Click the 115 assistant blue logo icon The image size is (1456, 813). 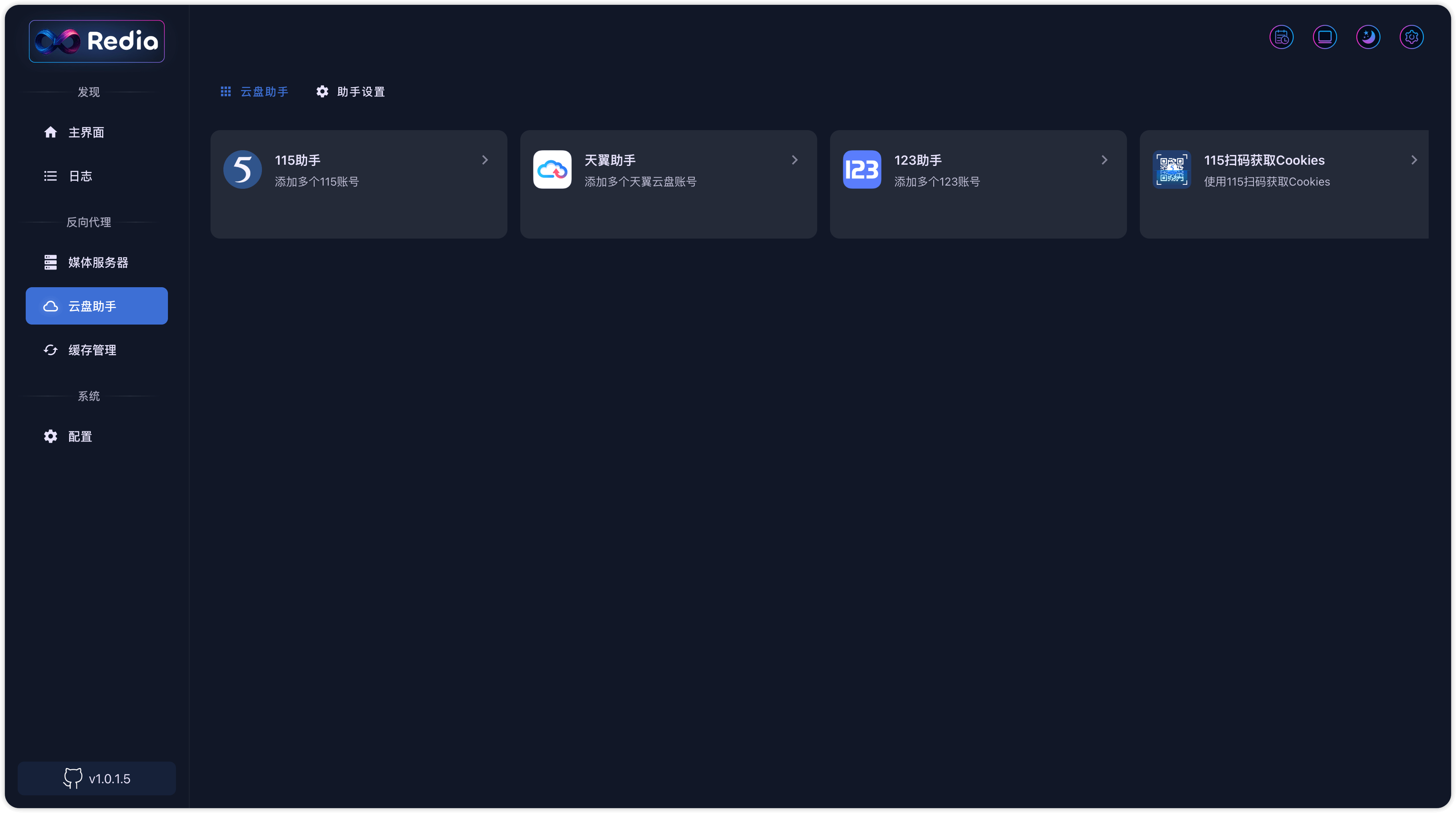pos(243,170)
